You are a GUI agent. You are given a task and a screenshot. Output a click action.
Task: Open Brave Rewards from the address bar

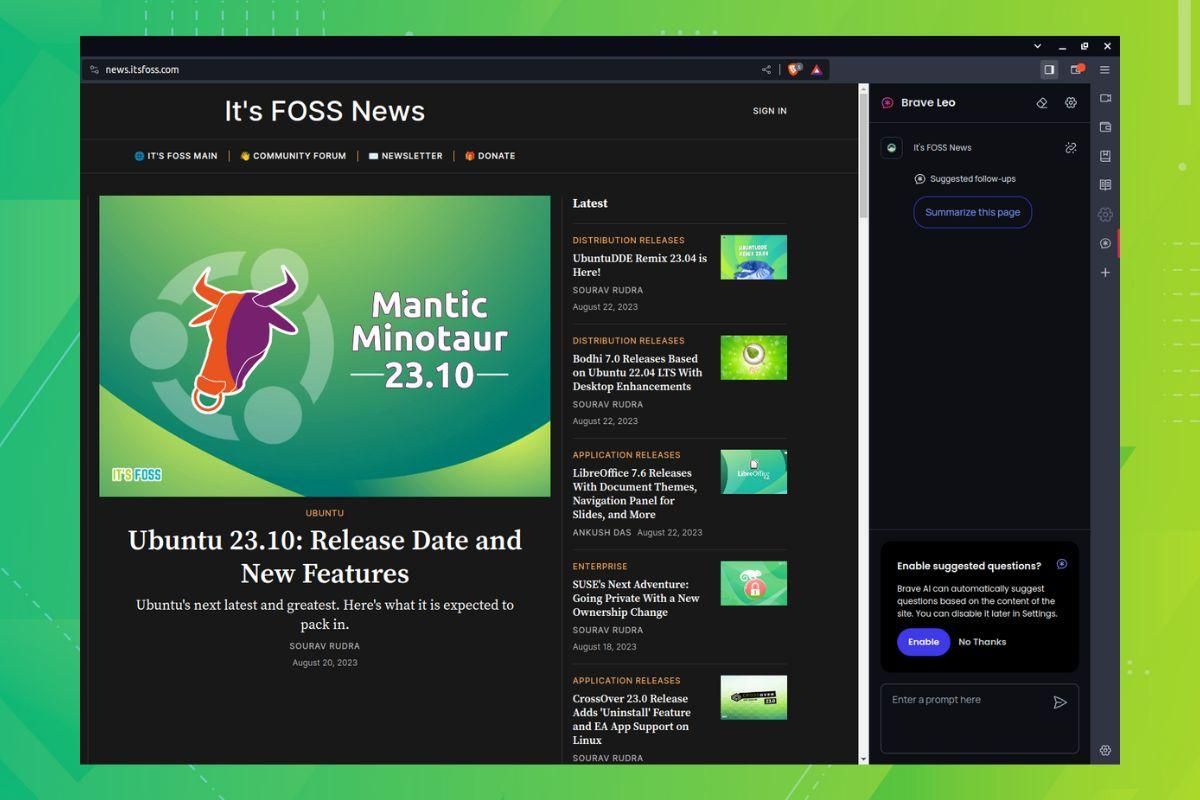816,70
